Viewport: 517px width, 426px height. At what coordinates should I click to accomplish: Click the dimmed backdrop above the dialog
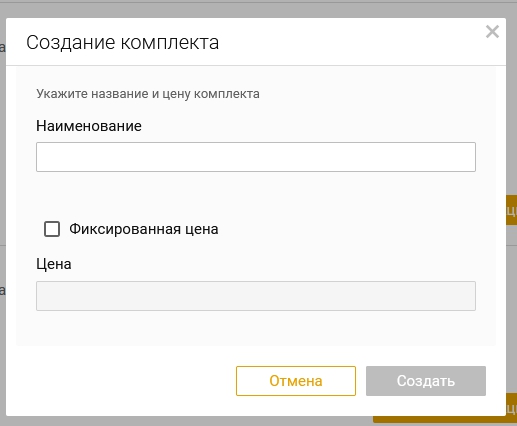pos(258,9)
